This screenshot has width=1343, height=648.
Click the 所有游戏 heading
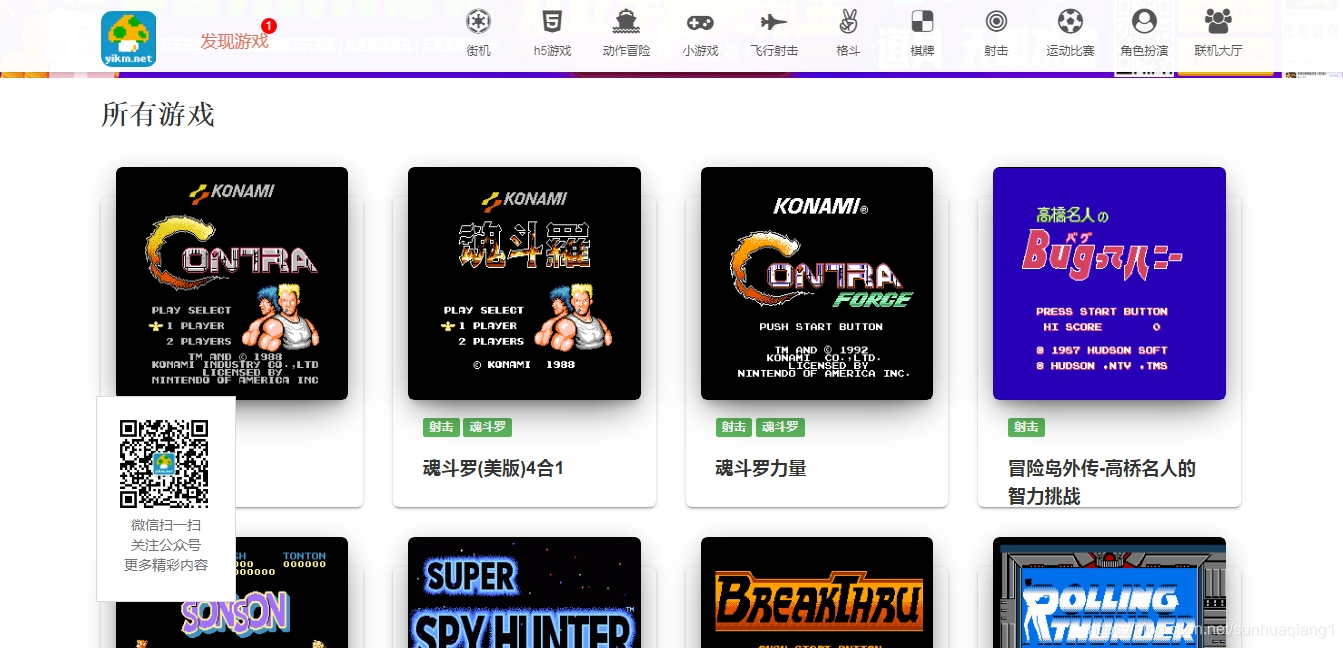(158, 115)
